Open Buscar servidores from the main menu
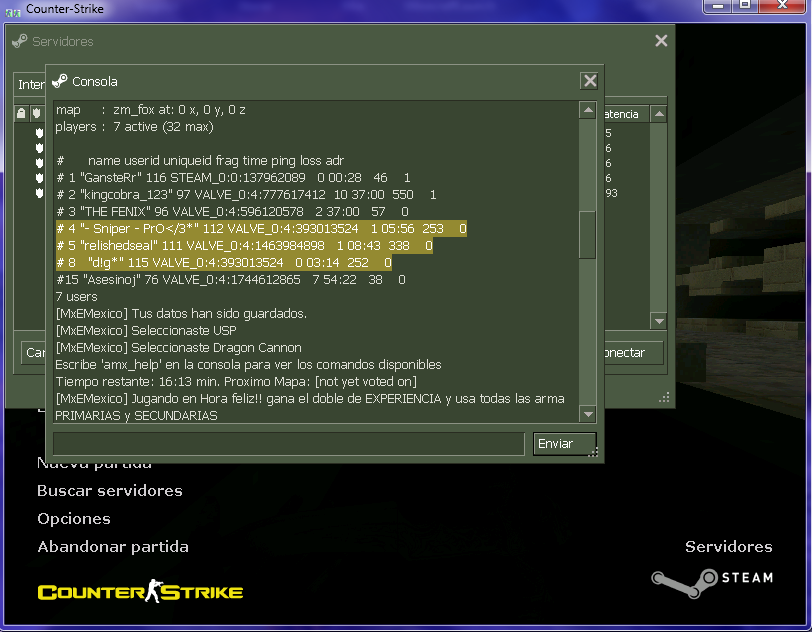 point(110,491)
